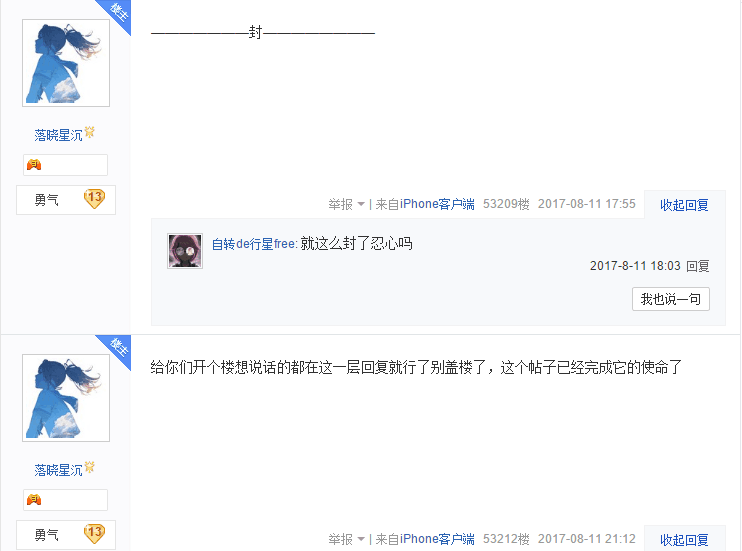Click 回复 next to 2017-8-11 18:03
This screenshot has width=742, height=551.
pyautogui.click(x=698, y=266)
